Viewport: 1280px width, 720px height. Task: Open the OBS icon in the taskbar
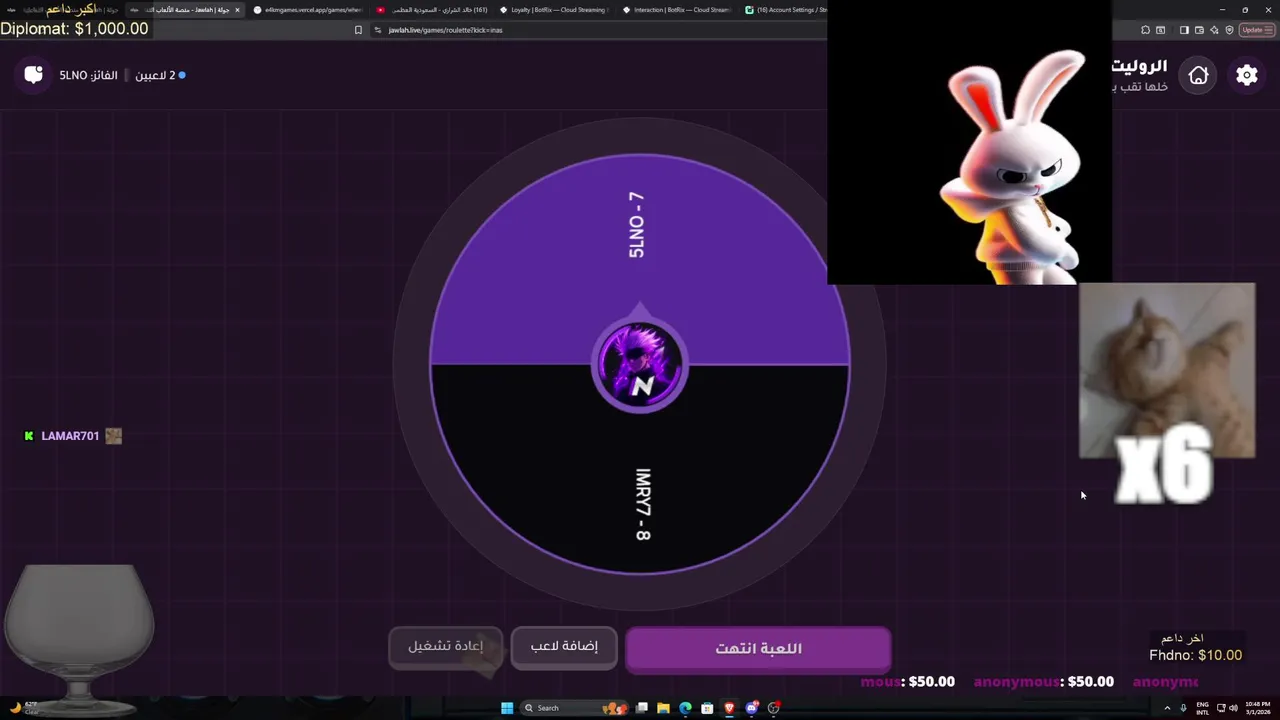pos(773,708)
